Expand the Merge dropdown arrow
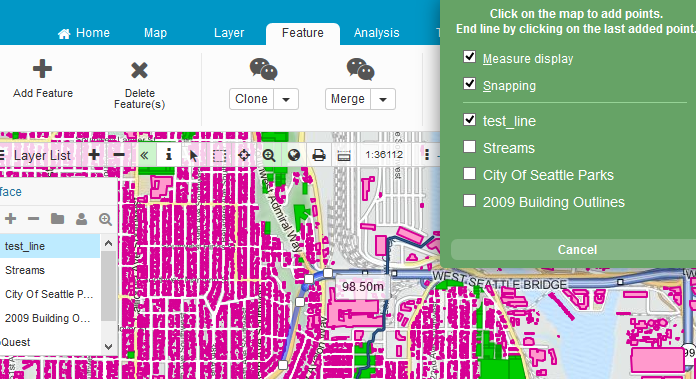Viewport: 696px width, 379px height. 383,99
